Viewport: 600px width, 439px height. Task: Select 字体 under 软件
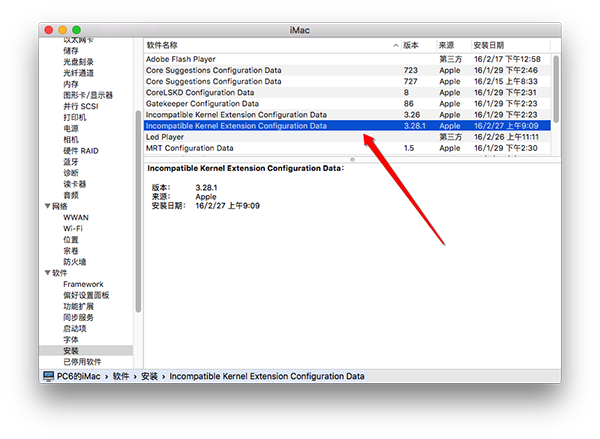(71, 339)
